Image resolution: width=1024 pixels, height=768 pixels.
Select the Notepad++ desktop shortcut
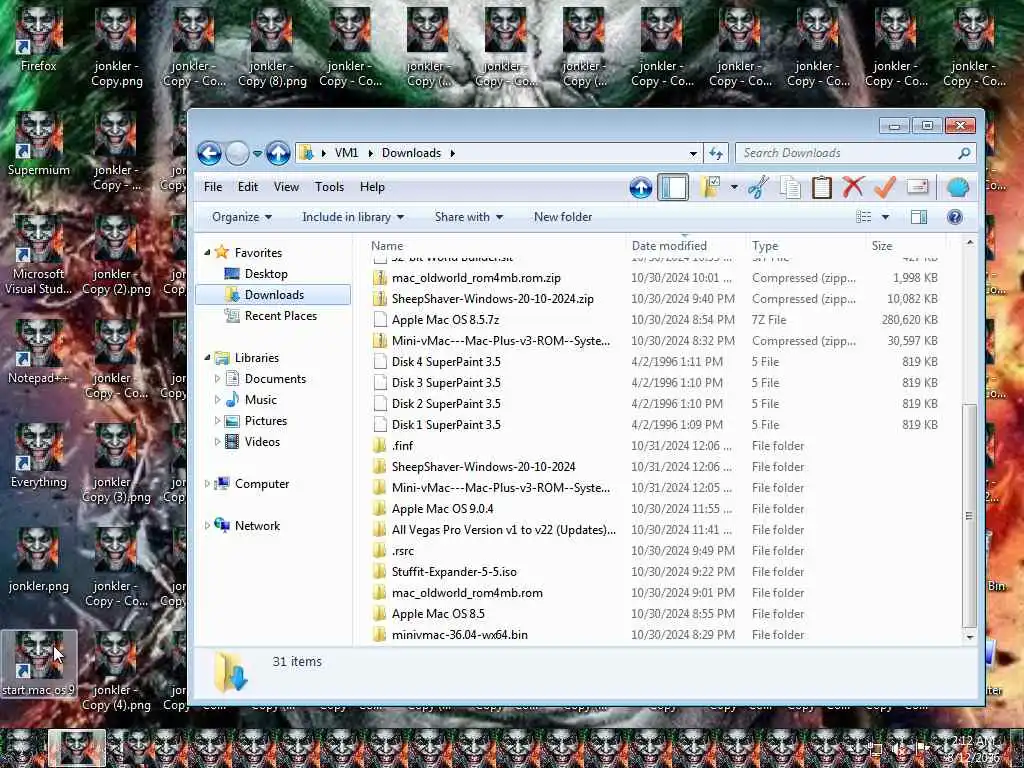tap(39, 352)
